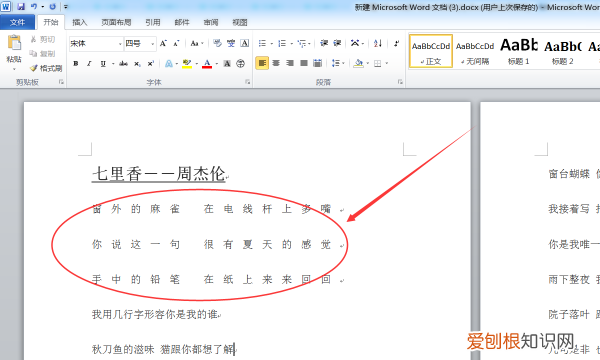Toggle Underline formatting
This screenshot has height=360, width=600.
pos(103,64)
